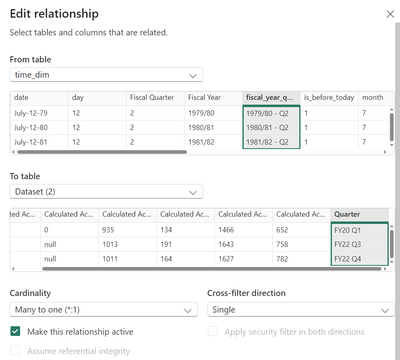Click the horizontal scrollbar of time_dim preview

click(x=102, y=152)
